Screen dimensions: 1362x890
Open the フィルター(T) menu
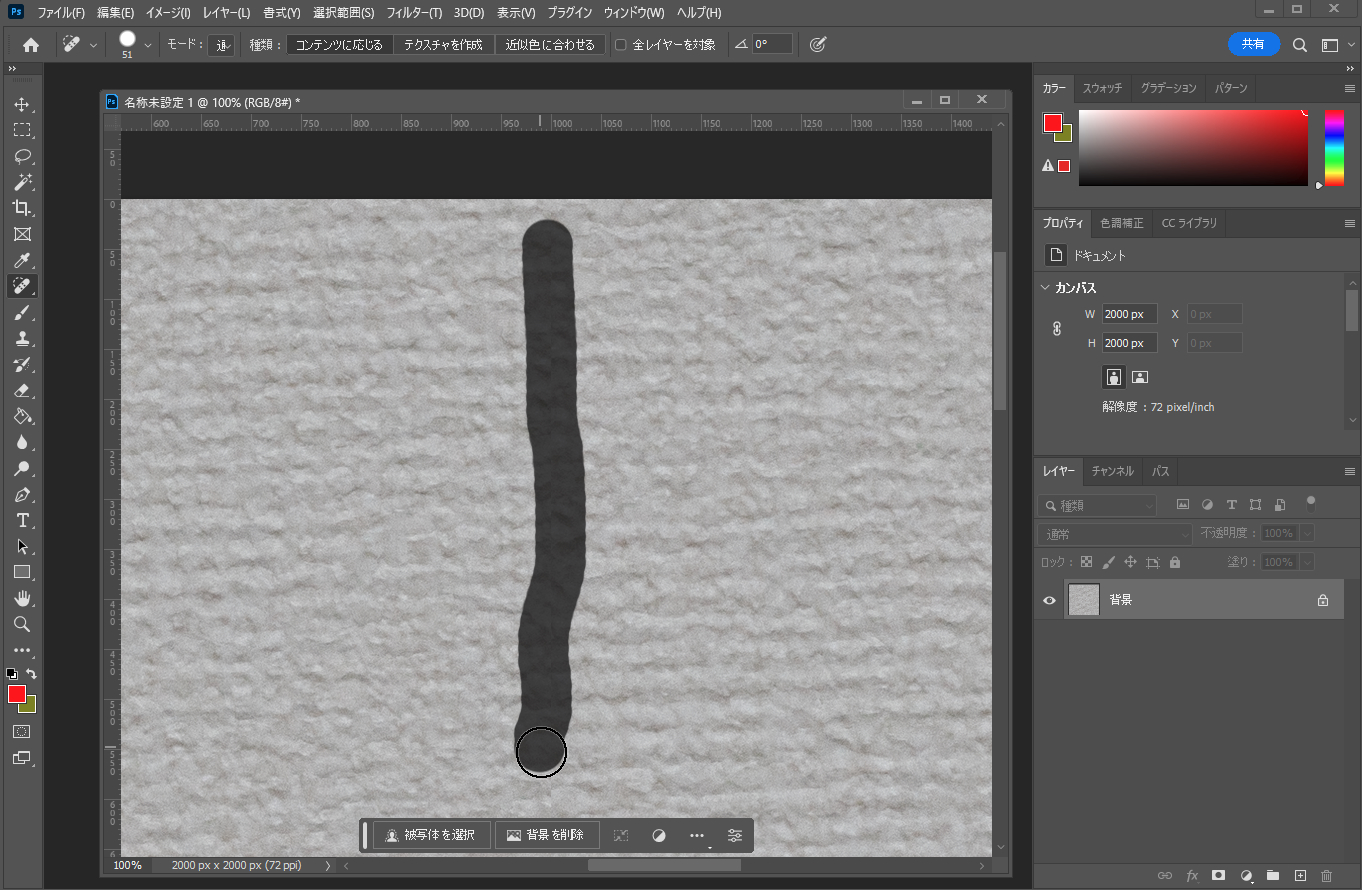(x=414, y=13)
